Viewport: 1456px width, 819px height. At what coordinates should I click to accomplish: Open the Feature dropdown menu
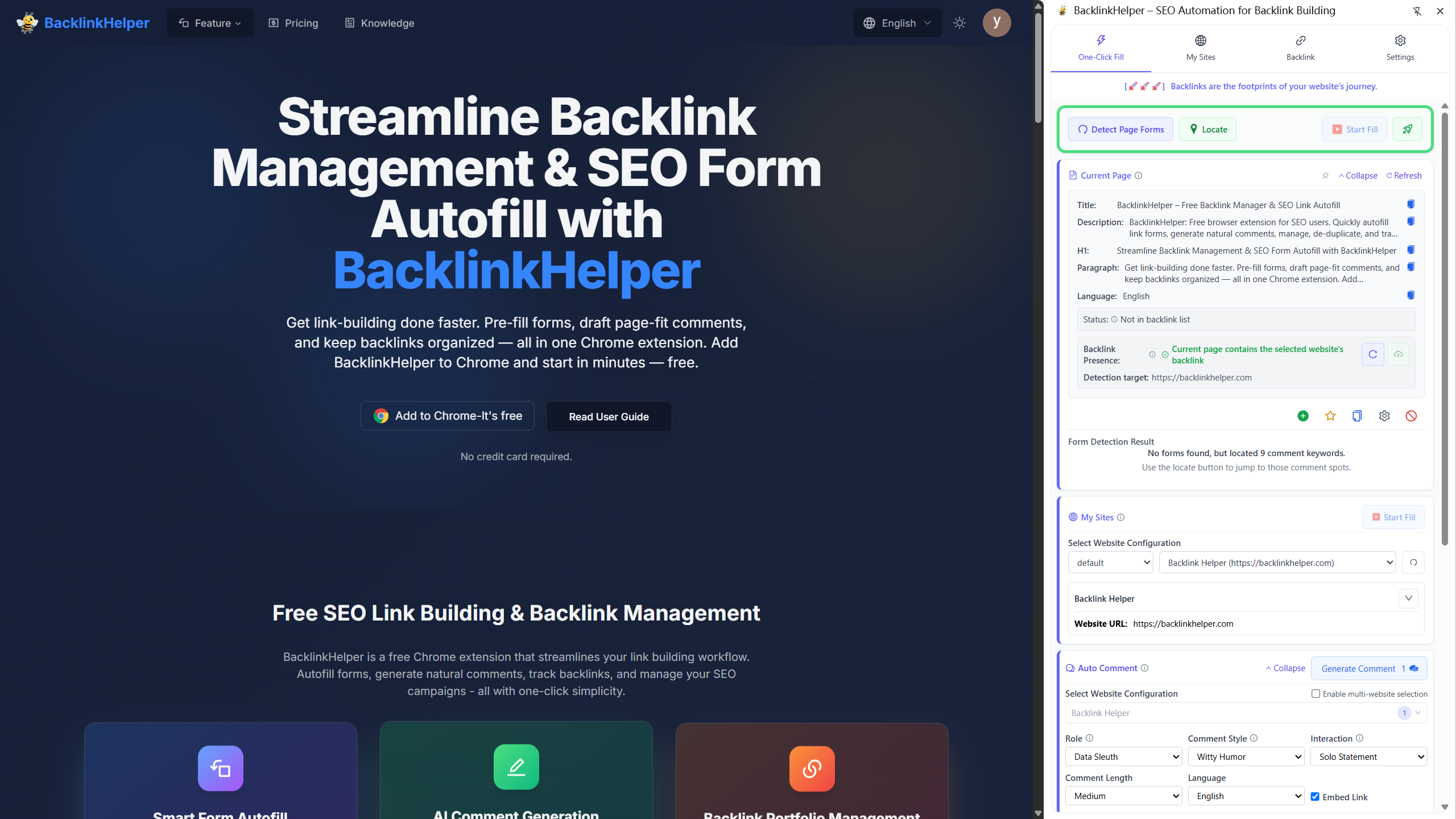point(209,23)
